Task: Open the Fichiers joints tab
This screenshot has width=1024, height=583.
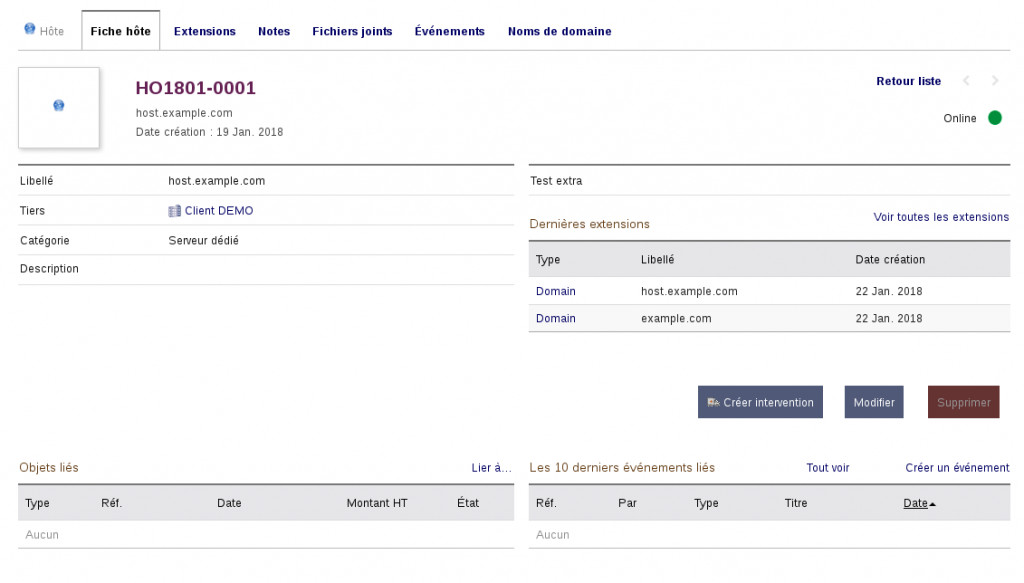Action: pyautogui.click(x=352, y=31)
